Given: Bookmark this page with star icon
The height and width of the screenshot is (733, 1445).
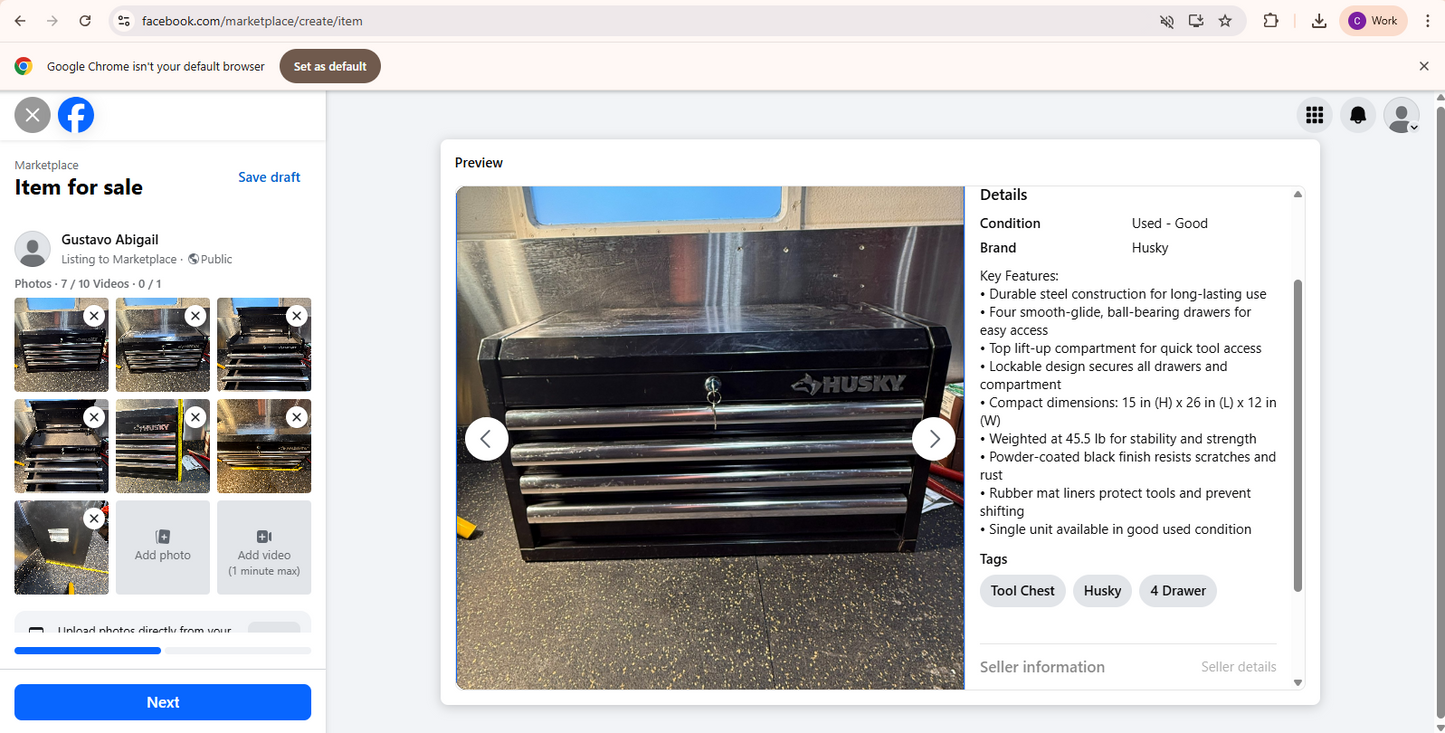Looking at the screenshot, I should [x=1225, y=21].
